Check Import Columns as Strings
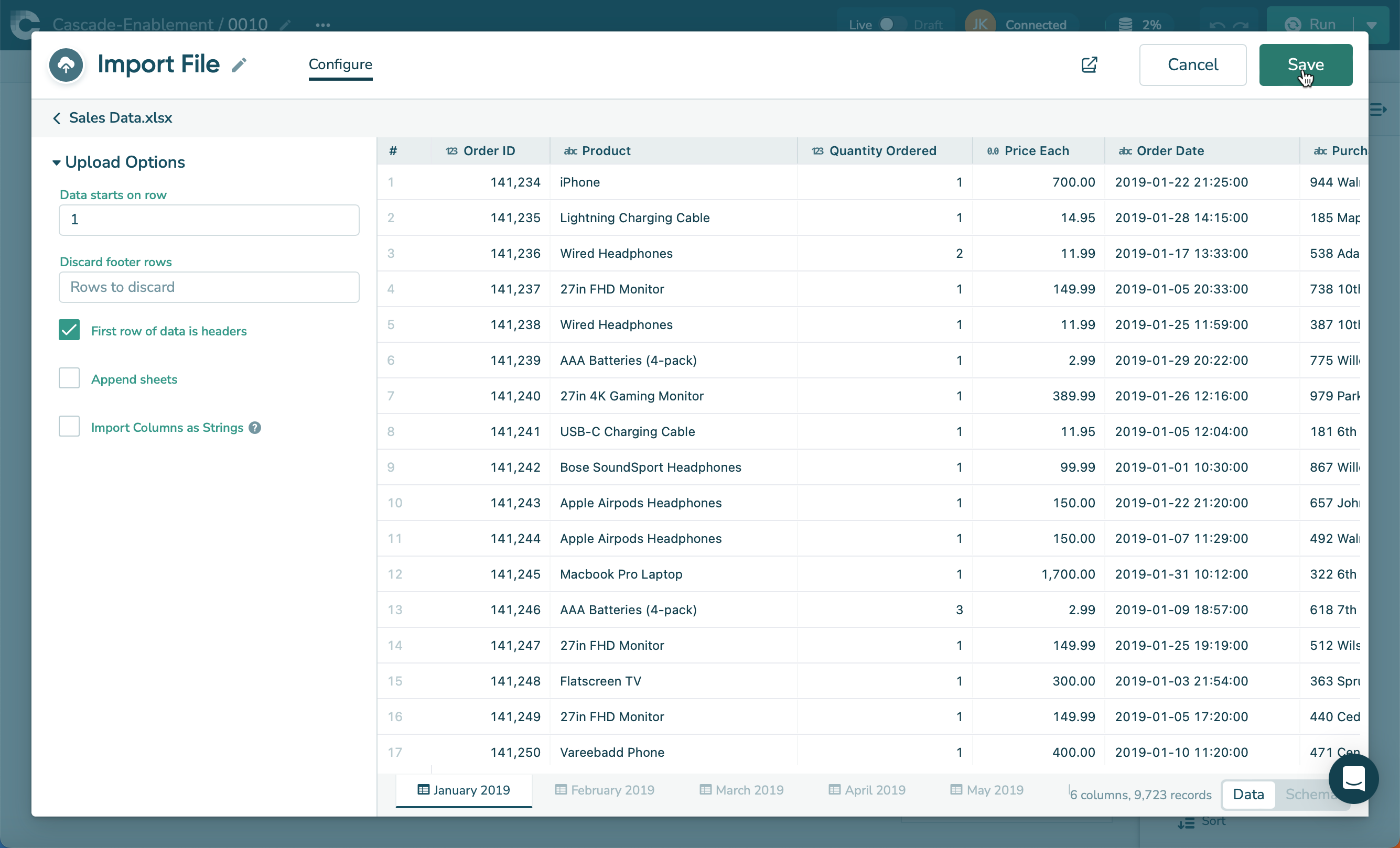This screenshot has width=1400, height=848. [x=69, y=427]
